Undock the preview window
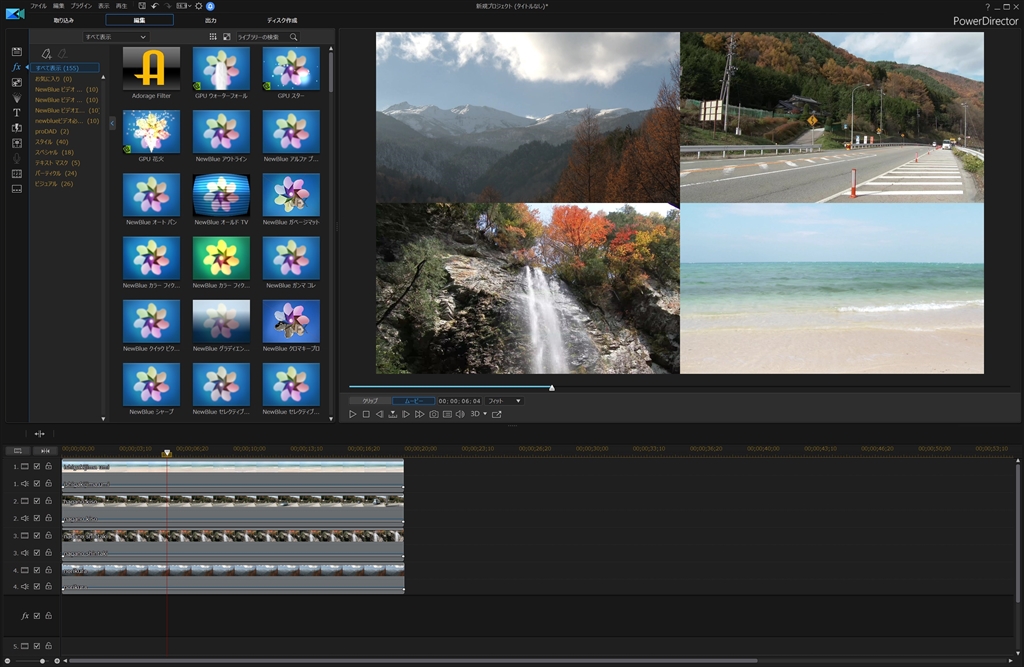Image resolution: width=1024 pixels, height=667 pixels. [x=497, y=414]
